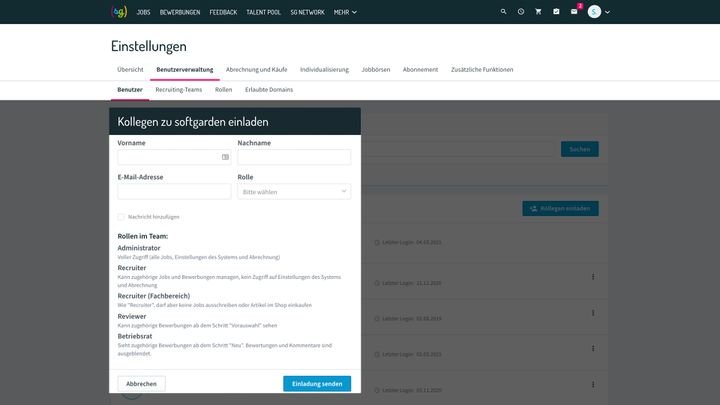Select the Rollen sub-tab
This screenshot has height=405, width=720.
point(223,90)
